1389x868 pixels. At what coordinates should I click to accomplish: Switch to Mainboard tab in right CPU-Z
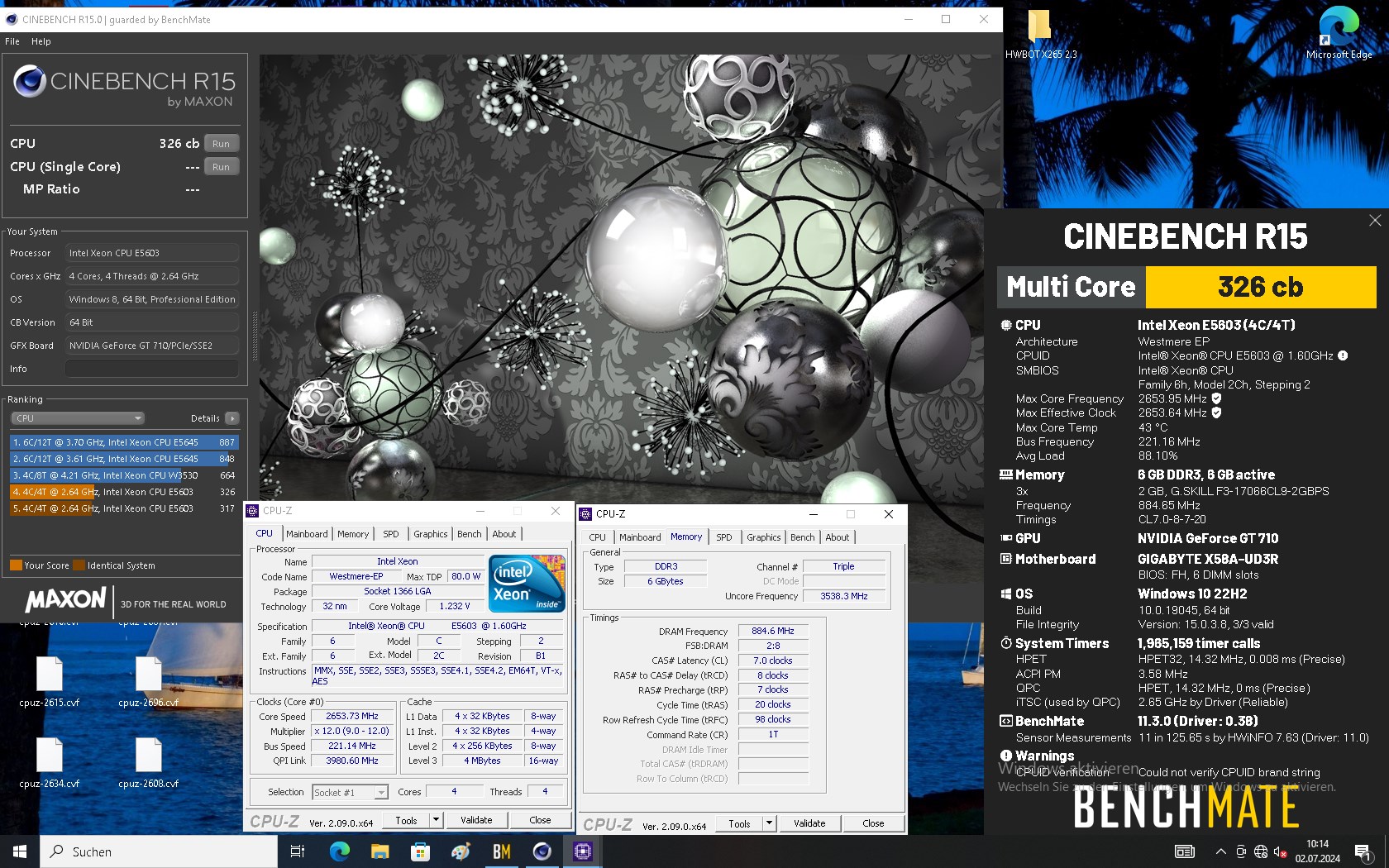[x=640, y=537]
